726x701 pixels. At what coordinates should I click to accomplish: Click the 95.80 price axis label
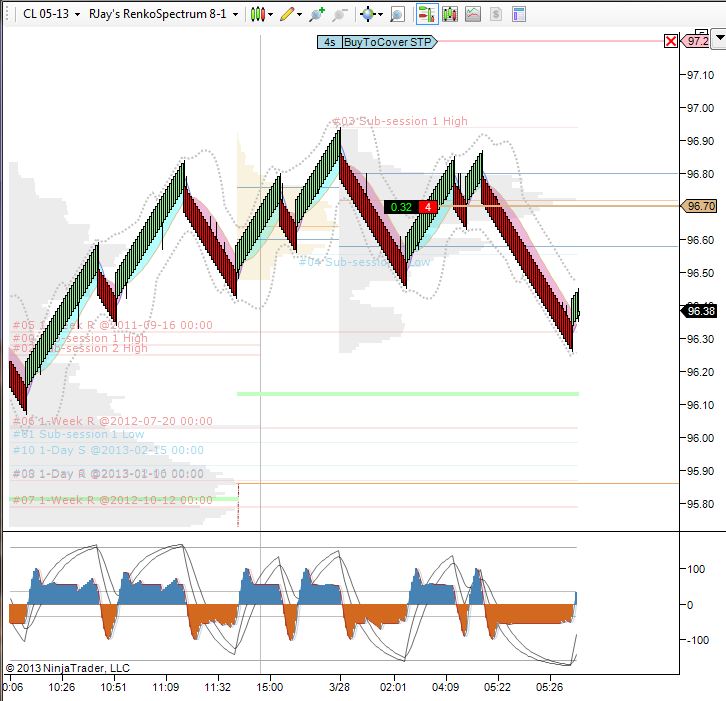(x=700, y=504)
